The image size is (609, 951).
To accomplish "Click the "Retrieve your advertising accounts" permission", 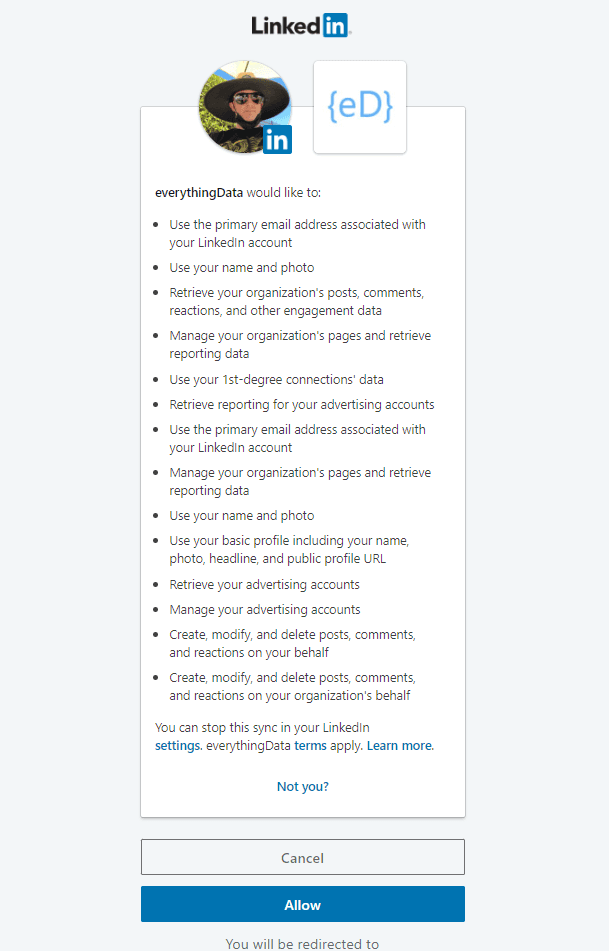I will [264, 584].
